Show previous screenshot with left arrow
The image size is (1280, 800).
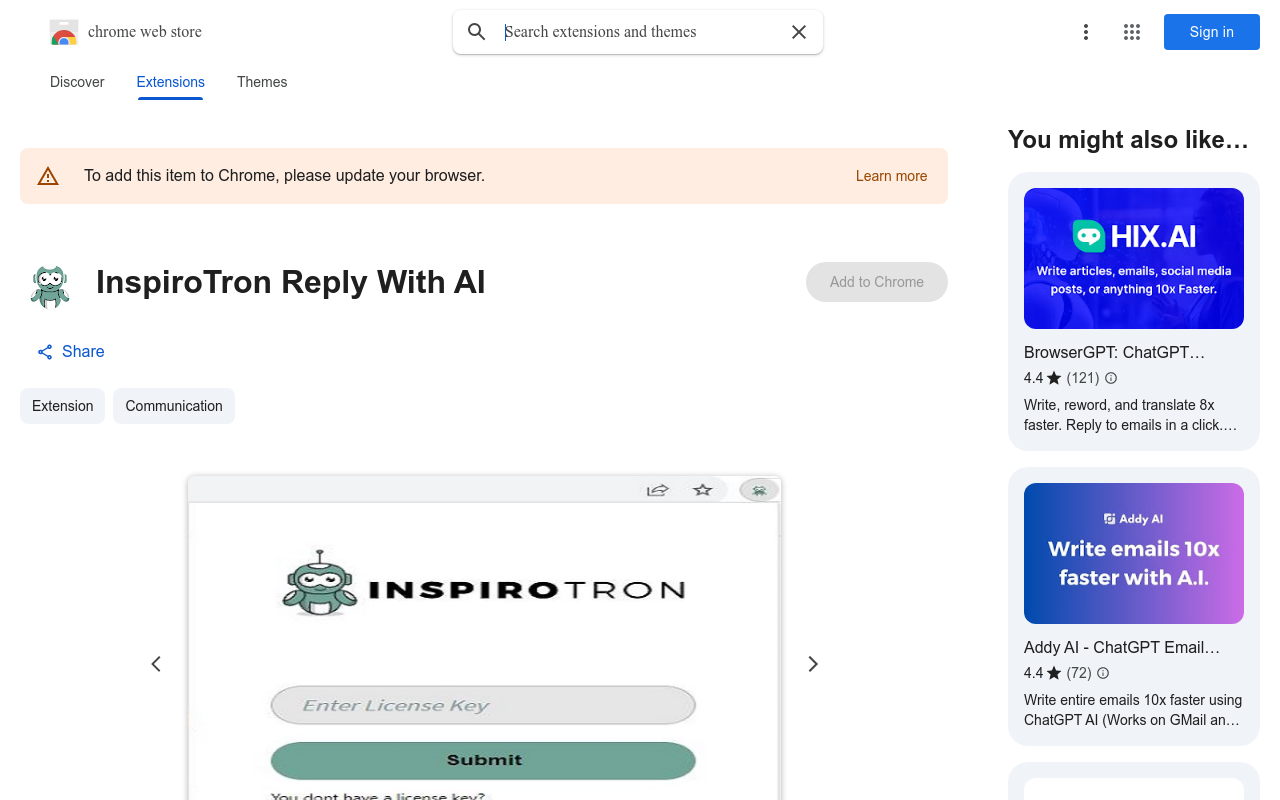pyautogui.click(x=156, y=664)
